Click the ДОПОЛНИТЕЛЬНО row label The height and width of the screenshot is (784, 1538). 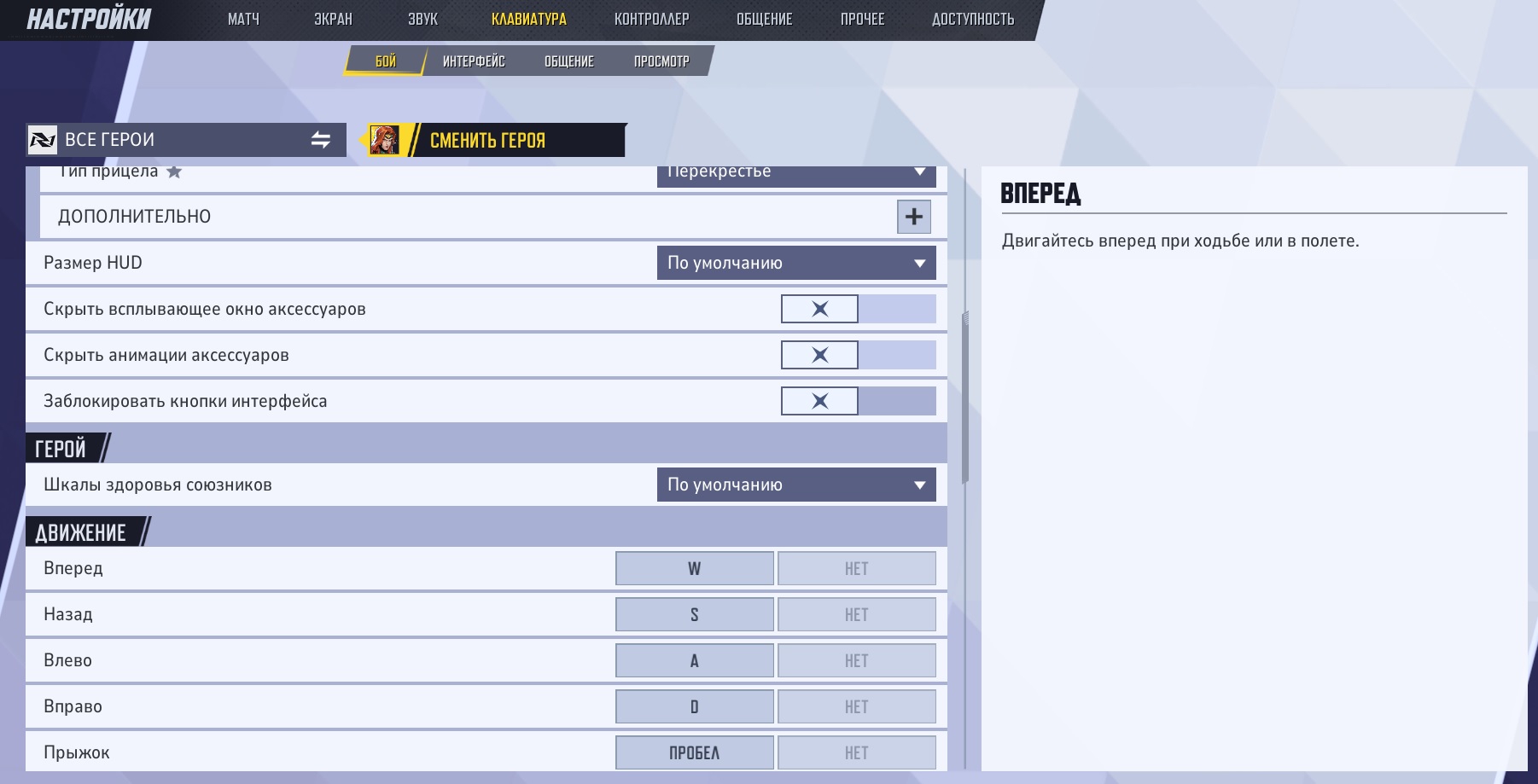coord(135,217)
